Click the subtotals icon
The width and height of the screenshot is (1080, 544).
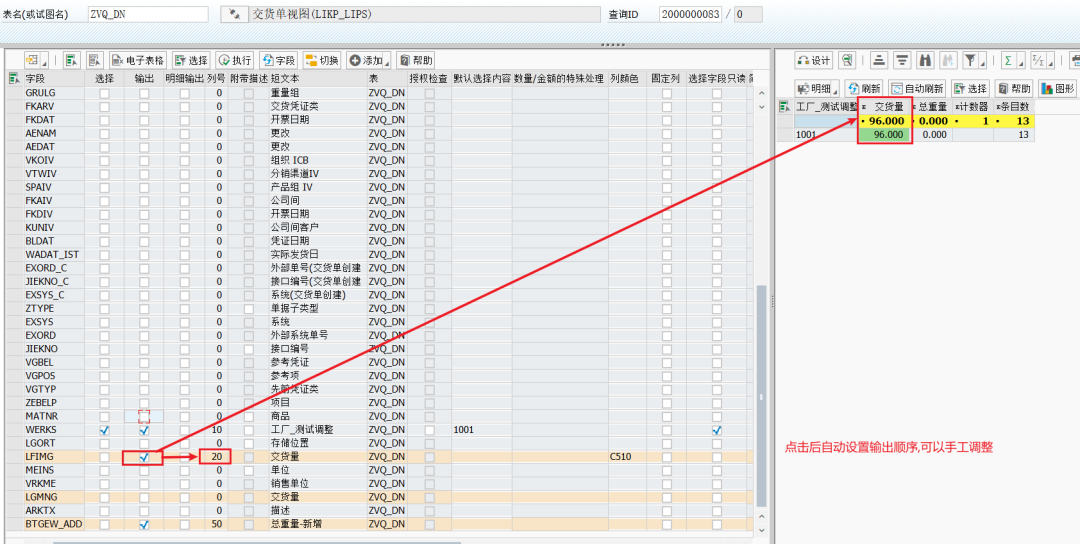1037,60
